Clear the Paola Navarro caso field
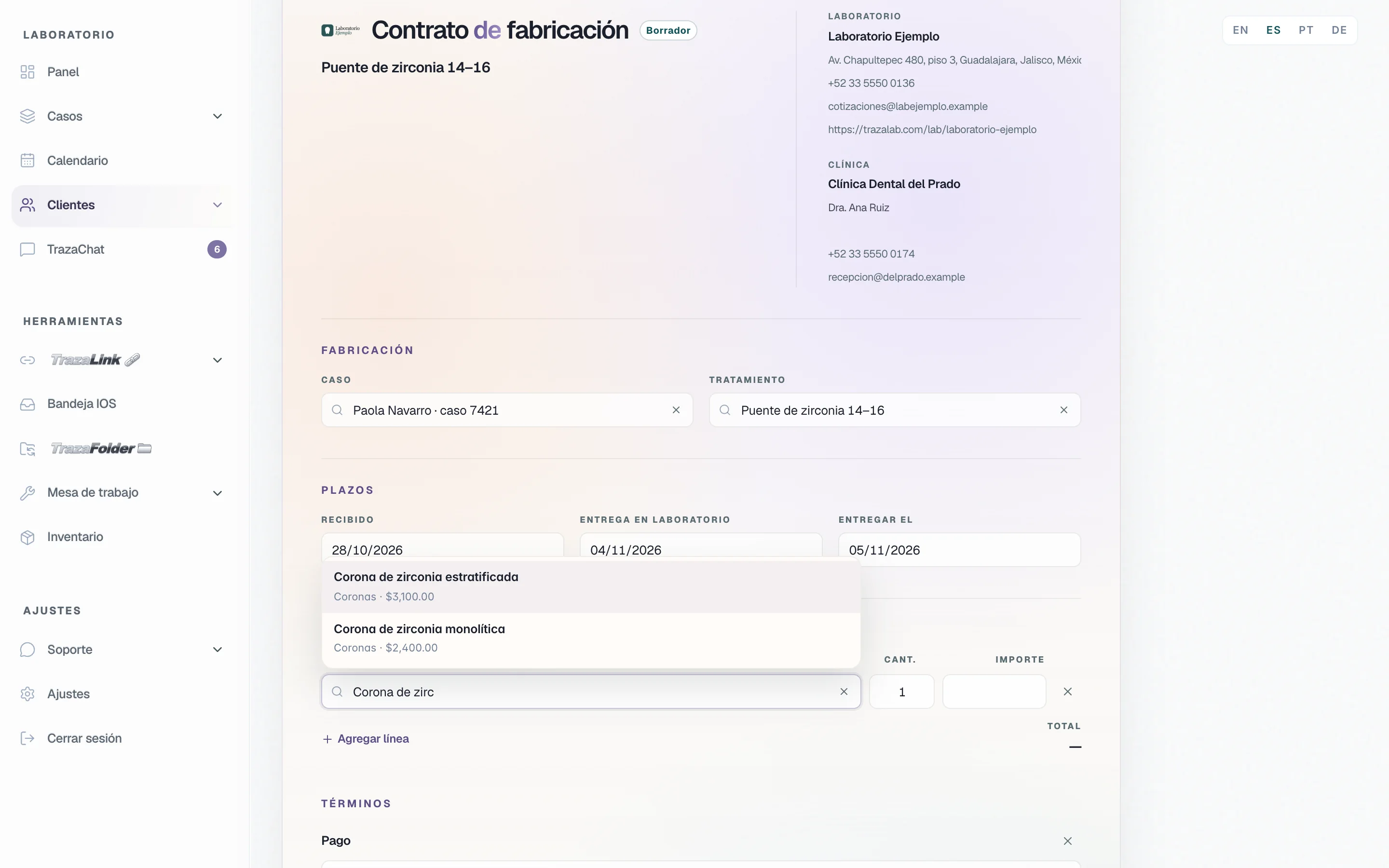Image resolution: width=1389 pixels, height=868 pixels. [x=676, y=410]
